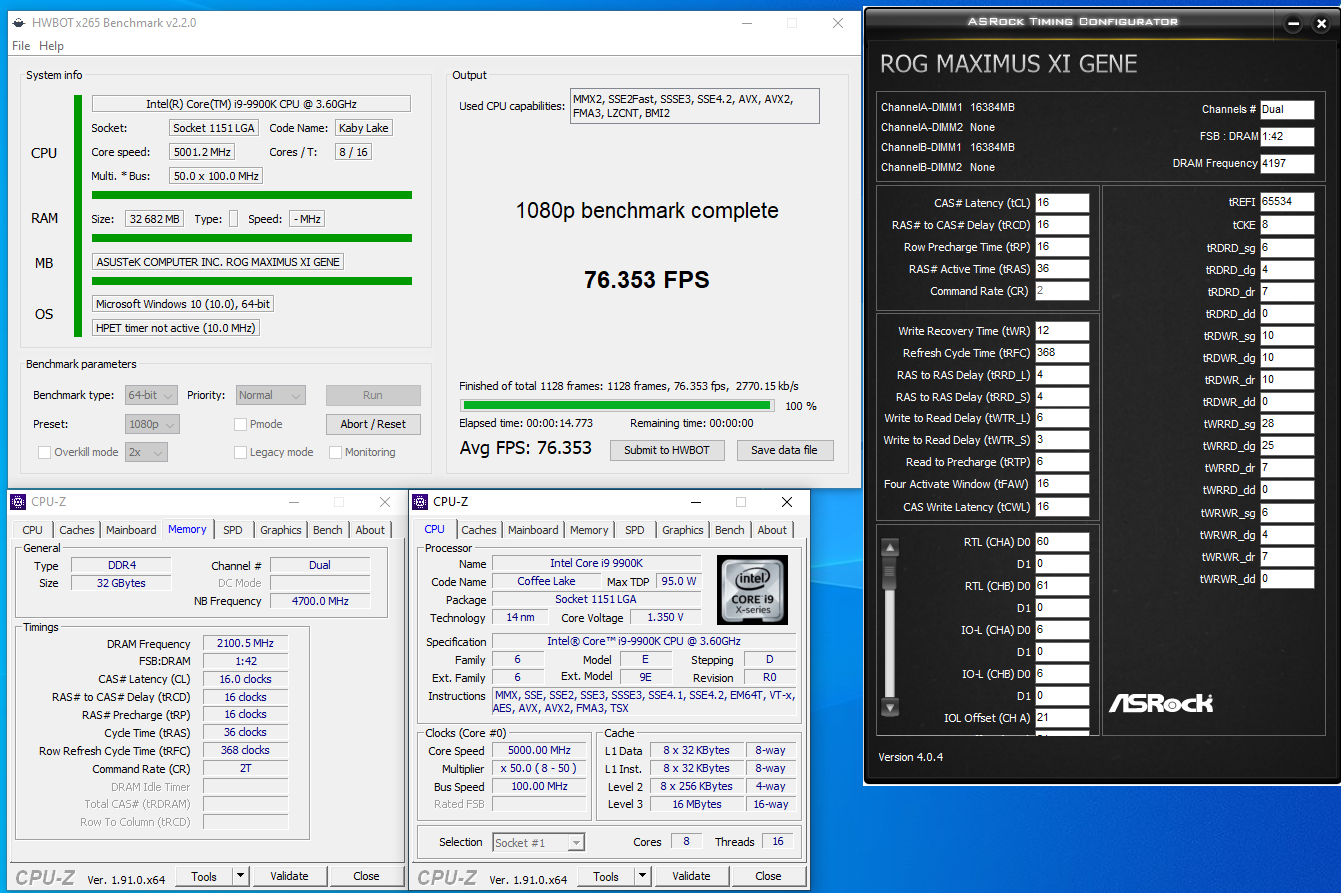The width and height of the screenshot is (1341, 893).
Task: Toggle the Overkill mode checkbox
Action: (44, 452)
